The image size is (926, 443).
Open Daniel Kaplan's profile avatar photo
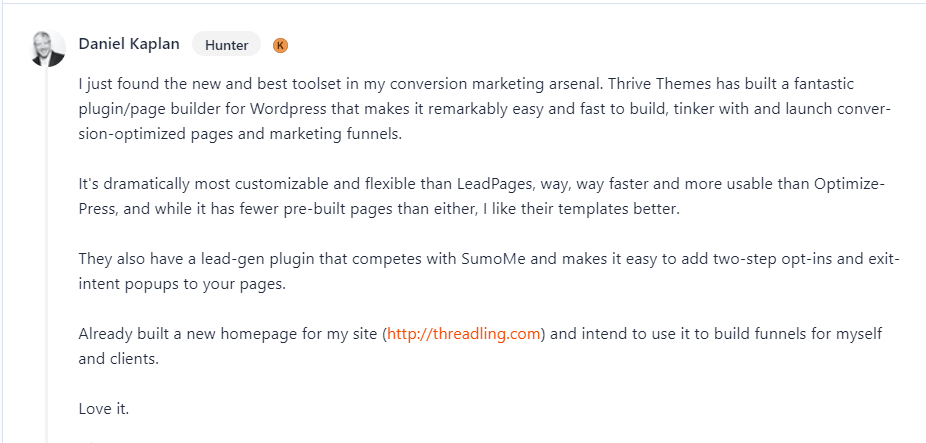tap(48, 48)
